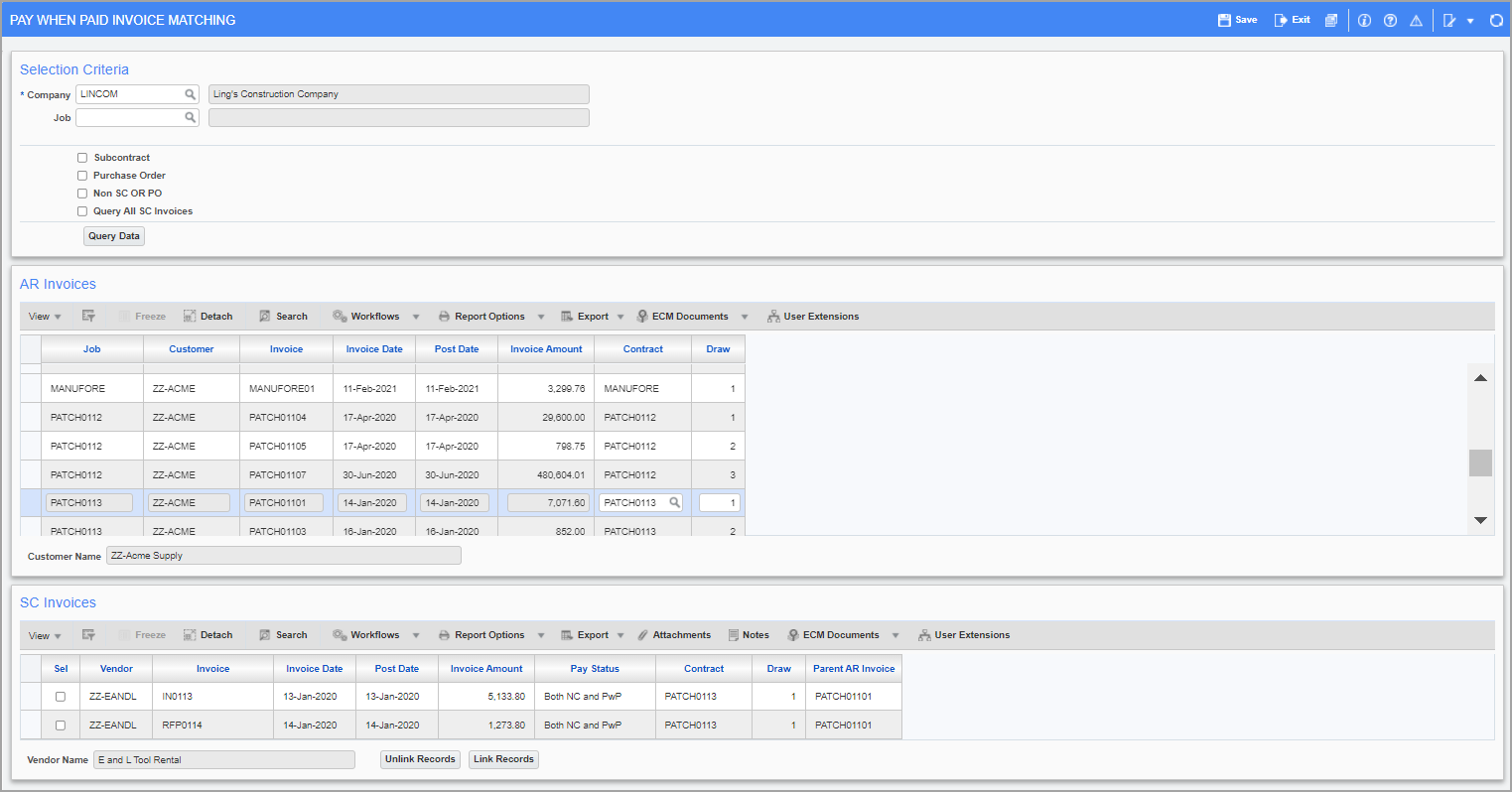Click the warning triangle icon in title bar
Screen dimensions: 1512x792
[1416, 20]
